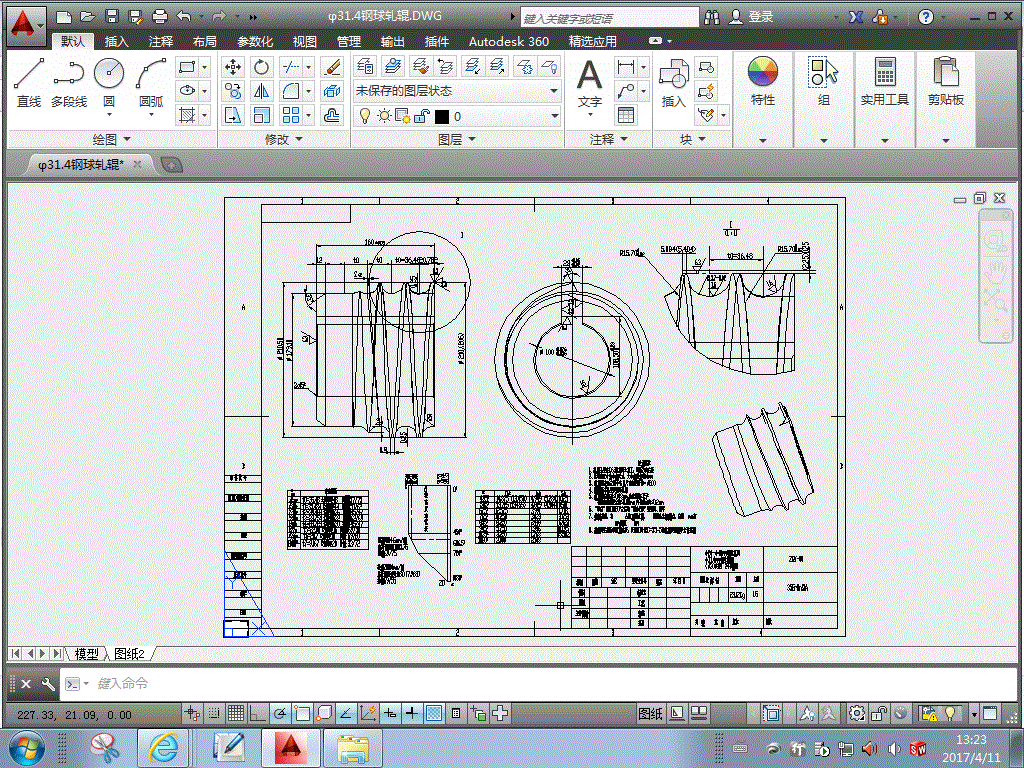Screen dimensions: 1024x768
Task: Click the black layer color swatch
Action: coord(442,116)
